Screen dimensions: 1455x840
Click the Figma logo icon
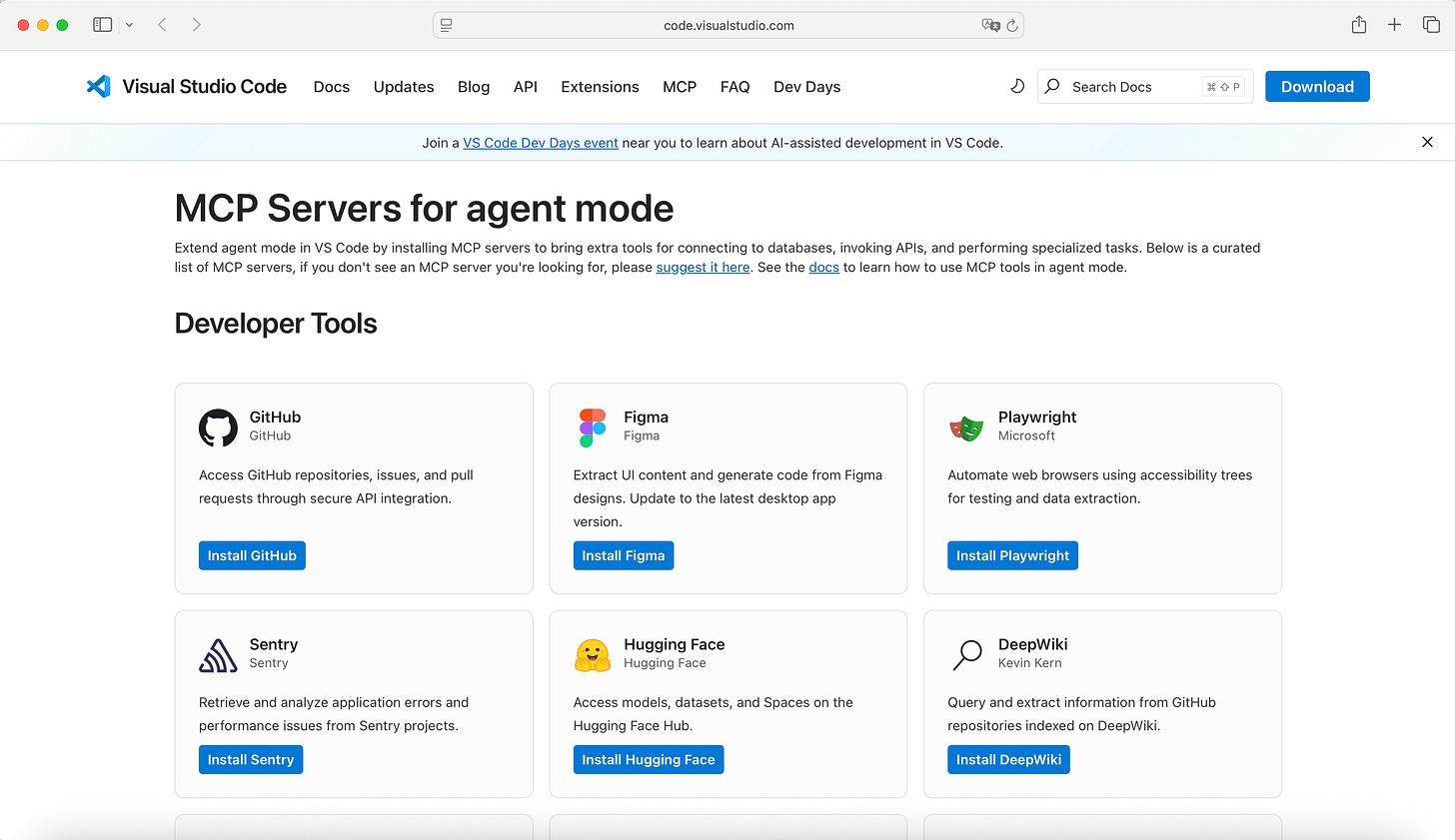[x=593, y=427]
